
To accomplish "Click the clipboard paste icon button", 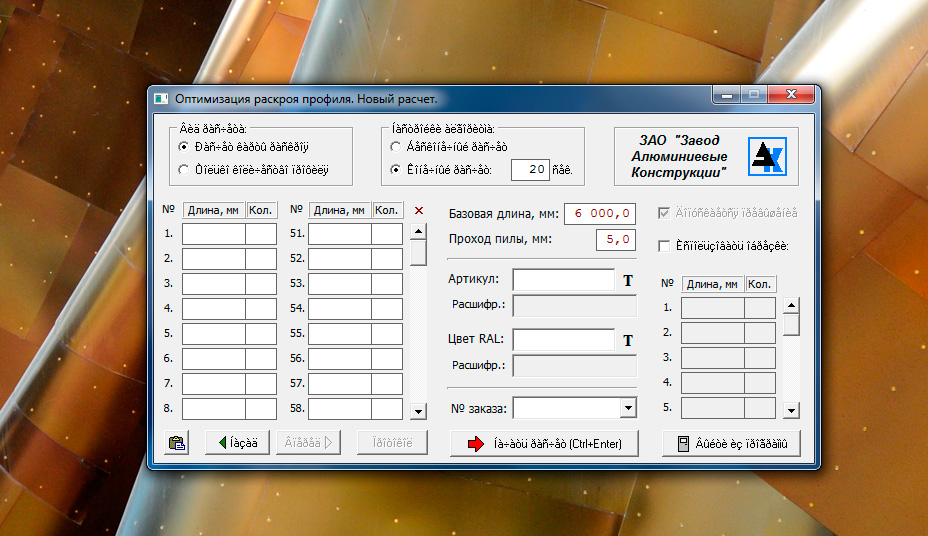I will pos(176,443).
